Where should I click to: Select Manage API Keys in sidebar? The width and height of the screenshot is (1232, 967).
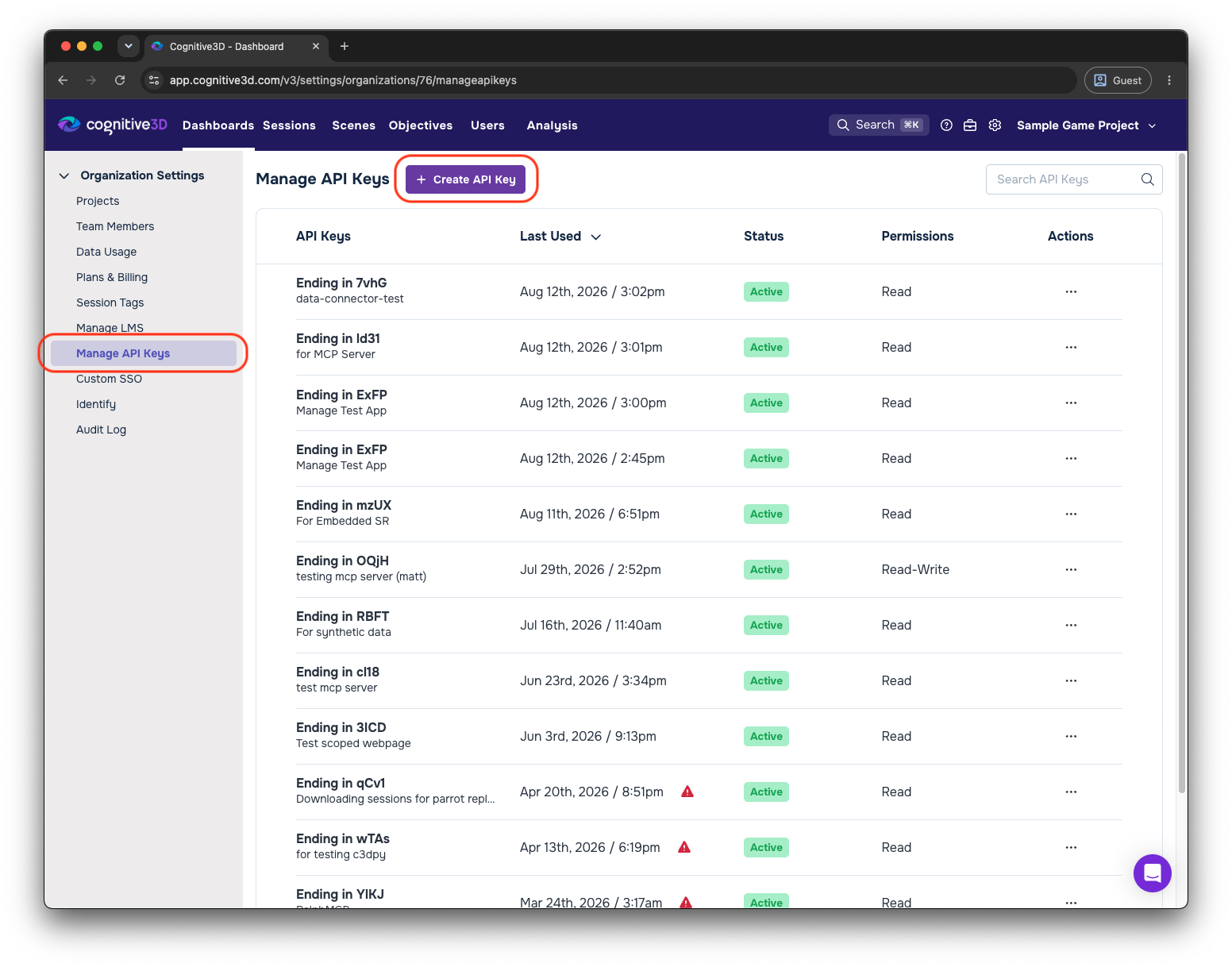point(144,353)
